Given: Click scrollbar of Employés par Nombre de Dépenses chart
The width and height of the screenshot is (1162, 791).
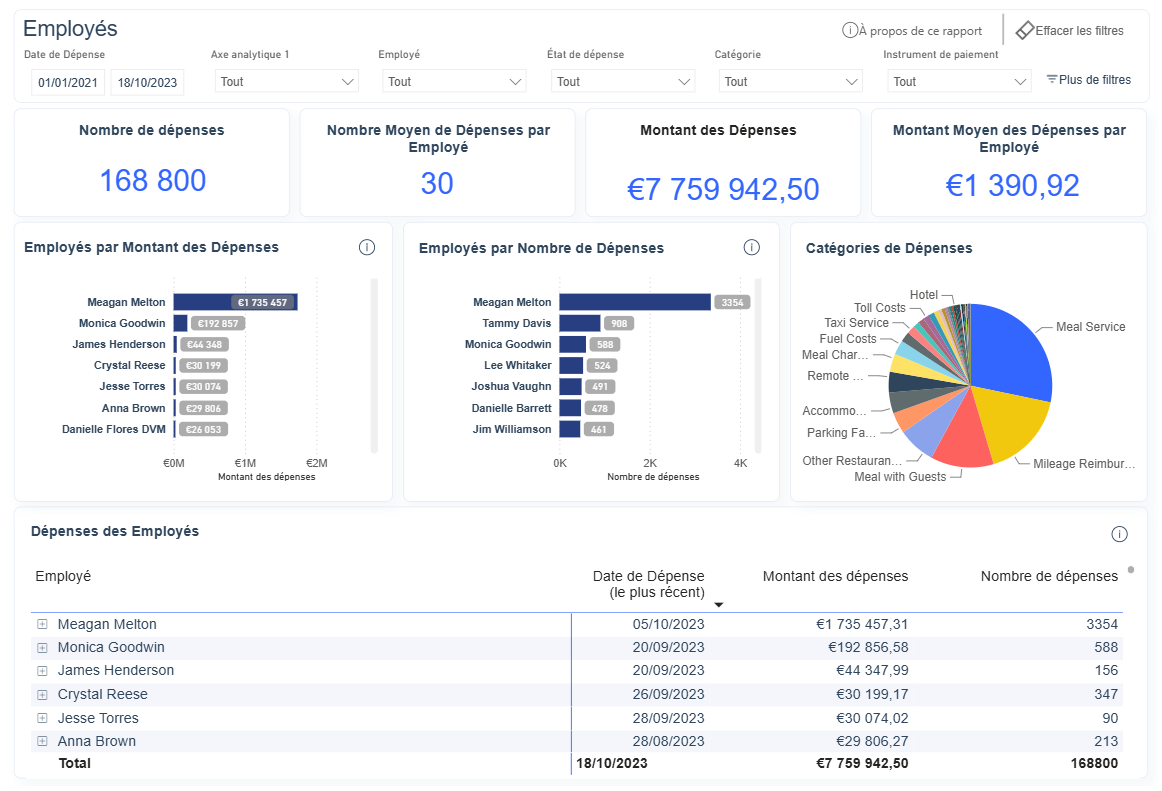Looking at the screenshot, I should coord(758,365).
